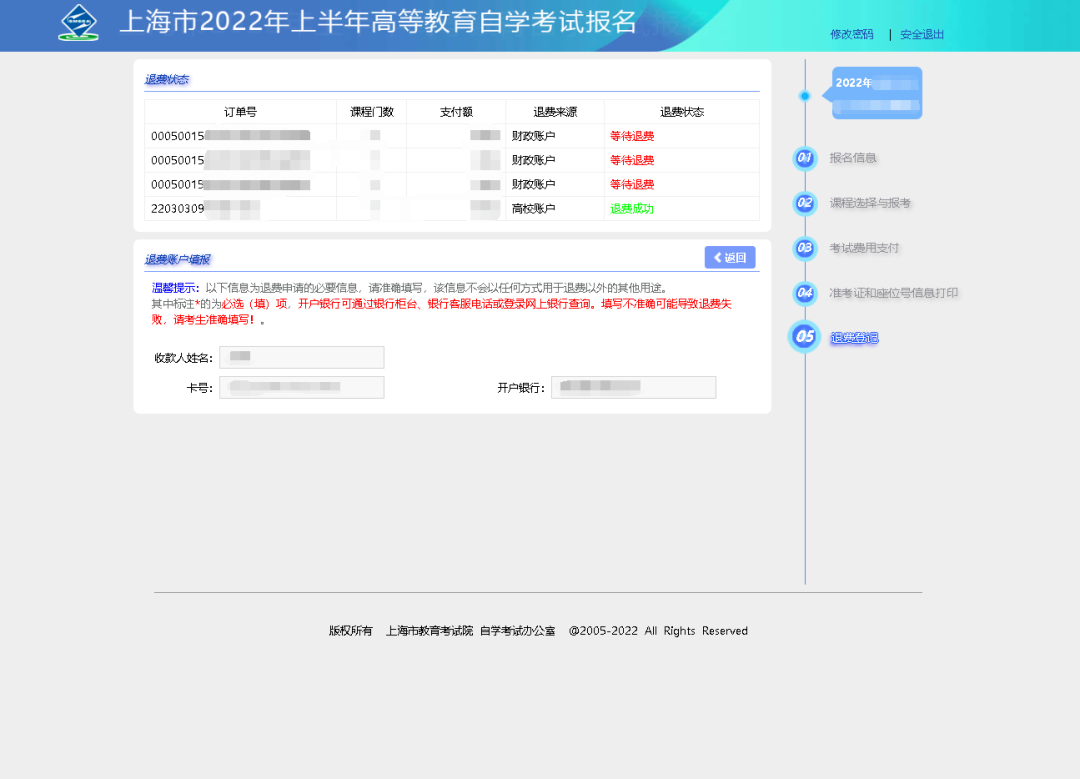Select 安全退出 in the top navigation

[920, 33]
